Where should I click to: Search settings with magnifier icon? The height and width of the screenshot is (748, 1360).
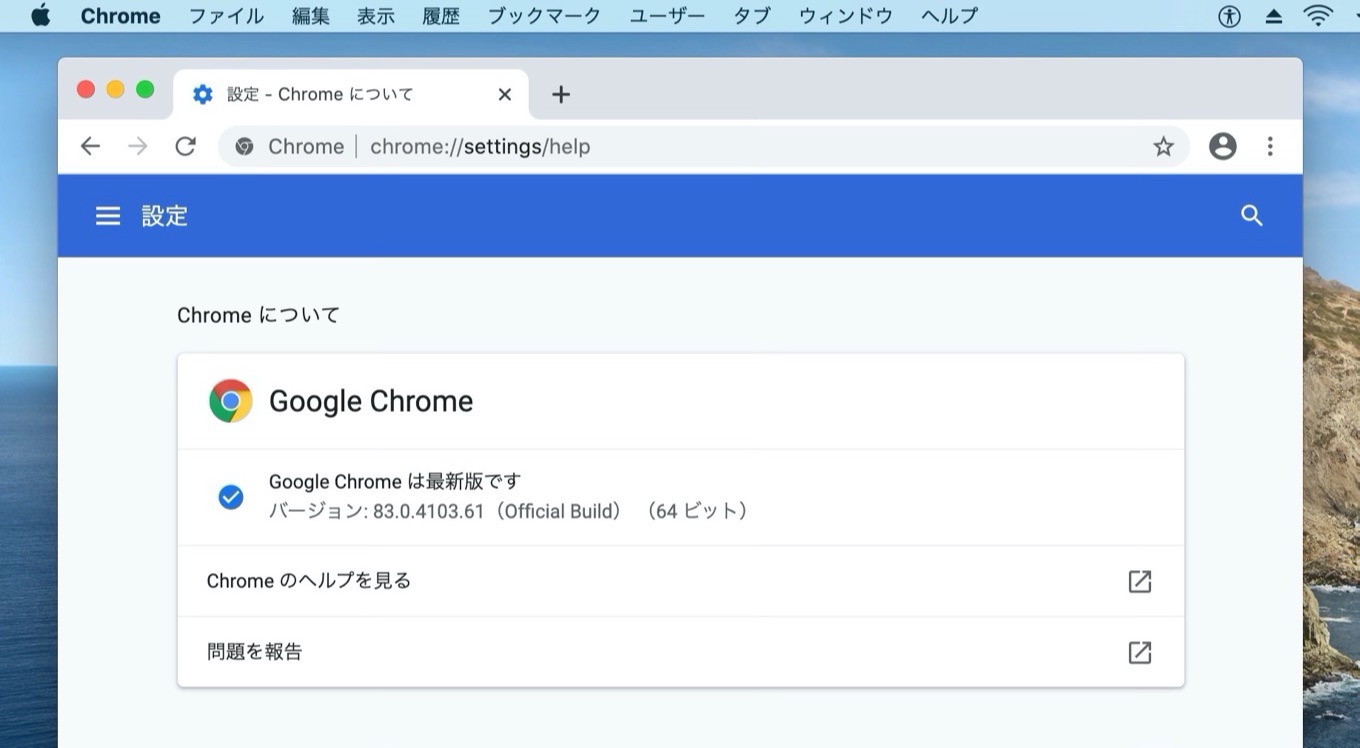[1251, 216]
